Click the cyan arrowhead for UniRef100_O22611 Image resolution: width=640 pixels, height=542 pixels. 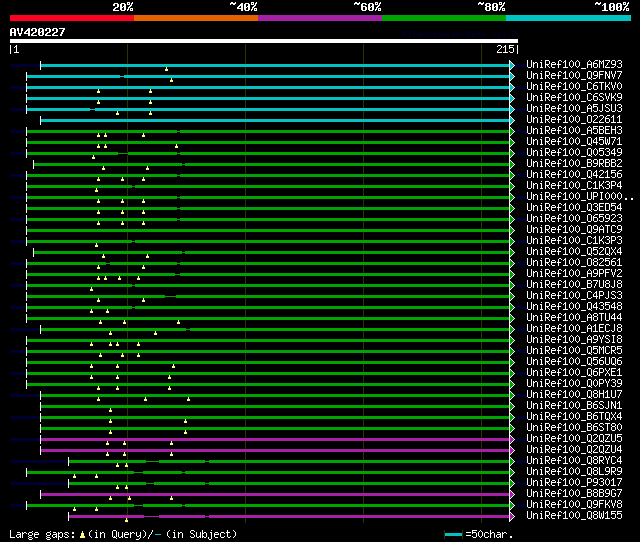[x=513, y=120]
